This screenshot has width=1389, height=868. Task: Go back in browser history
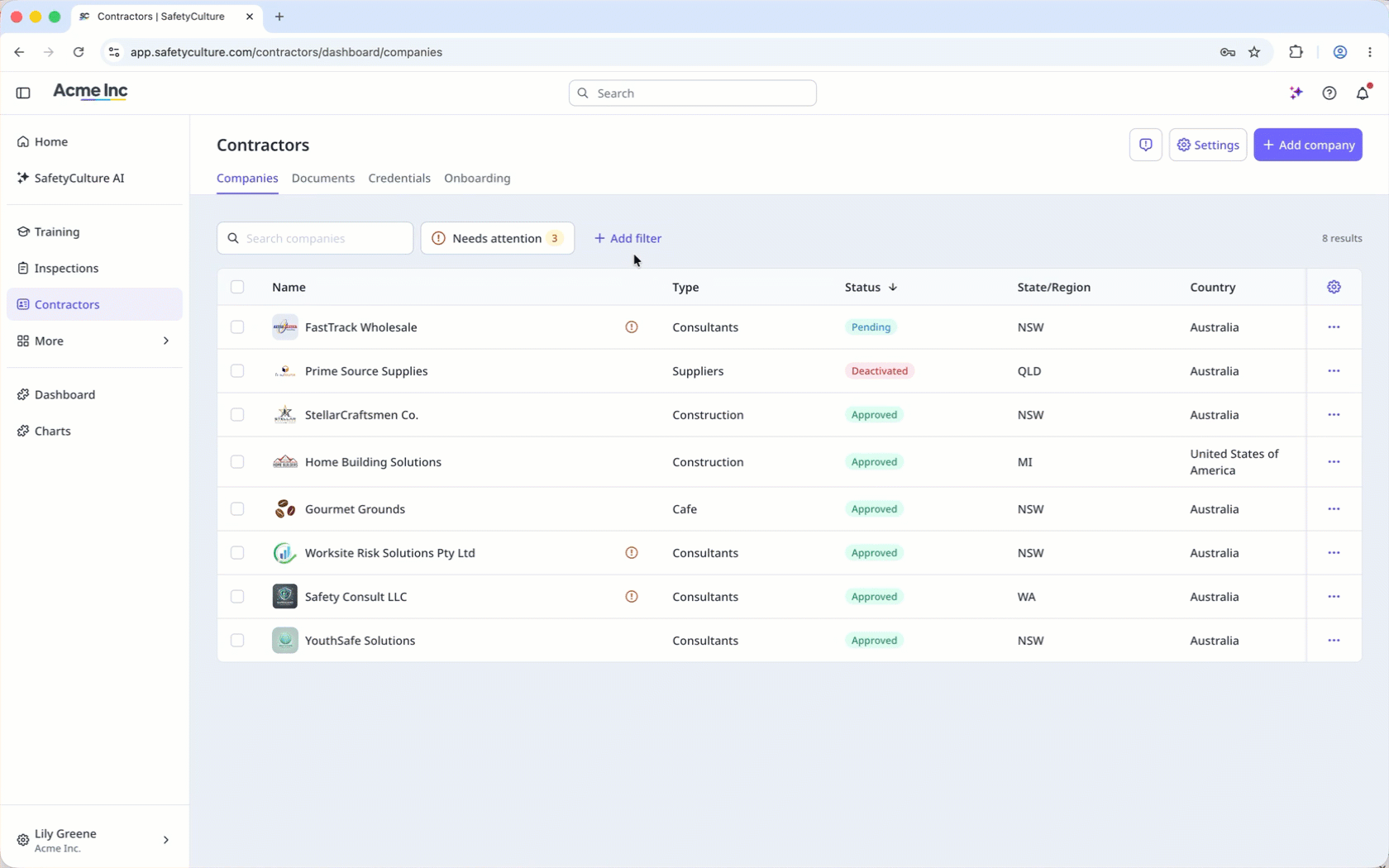(19, 52)
